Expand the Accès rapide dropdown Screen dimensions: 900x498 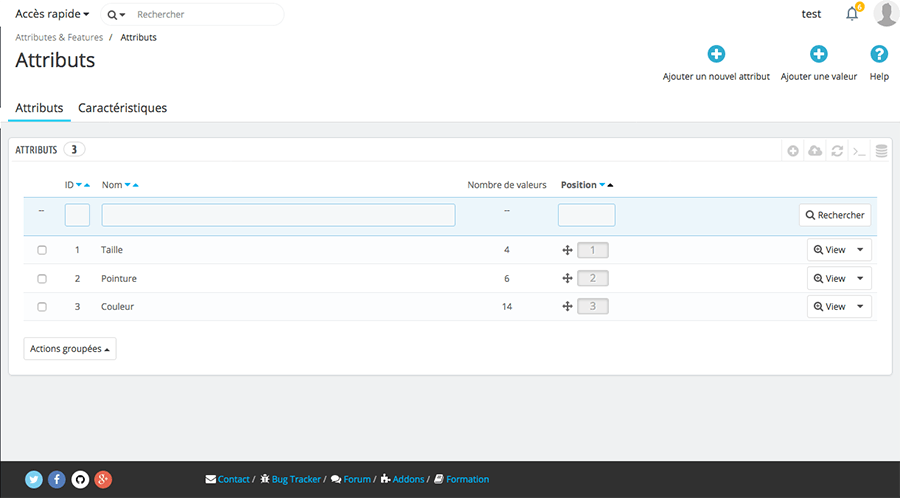coord(52,14)
